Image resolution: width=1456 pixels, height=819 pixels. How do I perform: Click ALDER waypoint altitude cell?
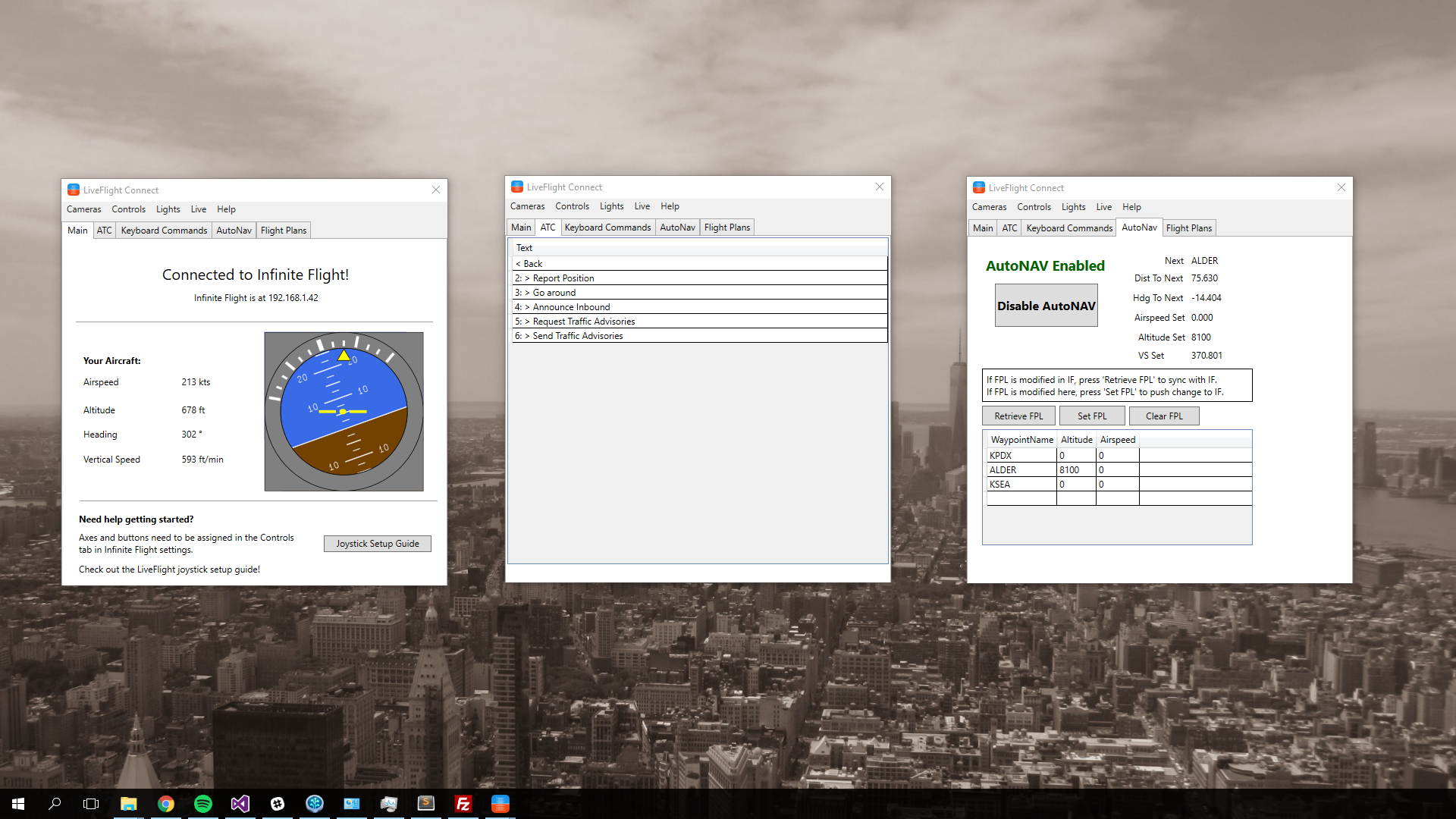click(1075, 470)
